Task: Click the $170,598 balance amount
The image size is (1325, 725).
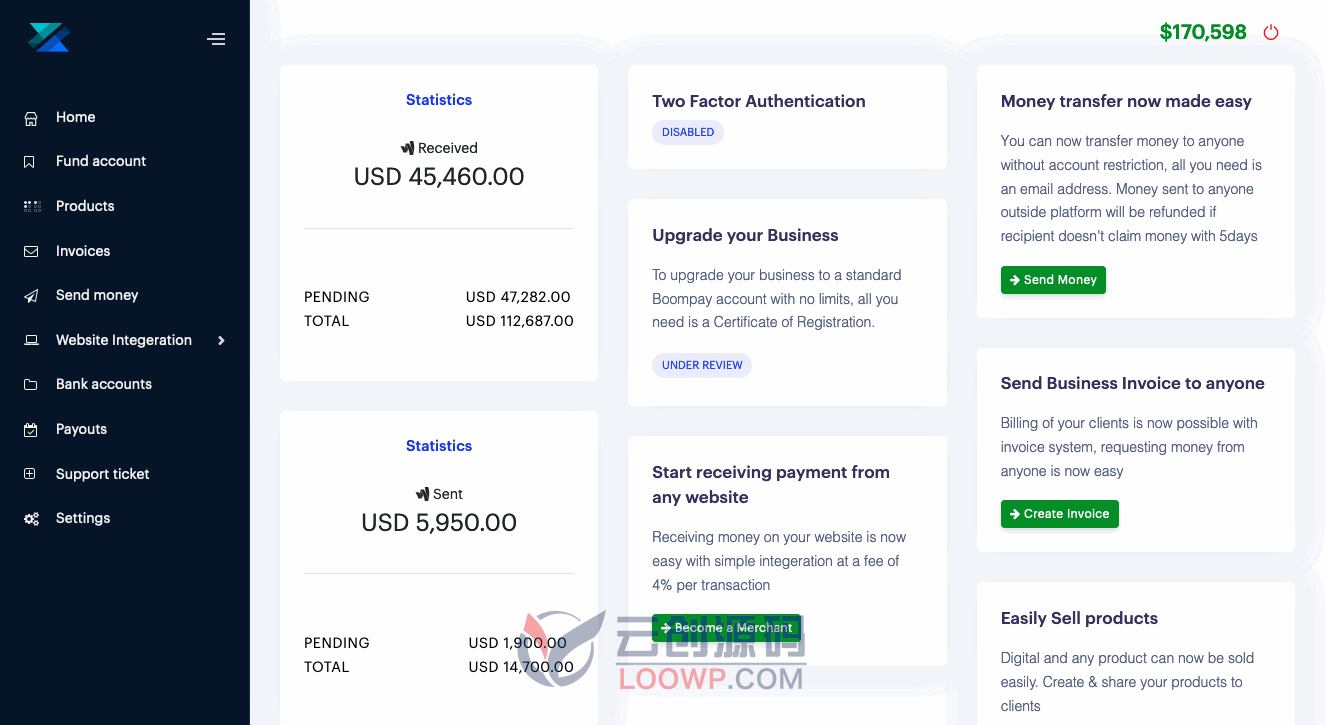Action: click(1203, 32)
